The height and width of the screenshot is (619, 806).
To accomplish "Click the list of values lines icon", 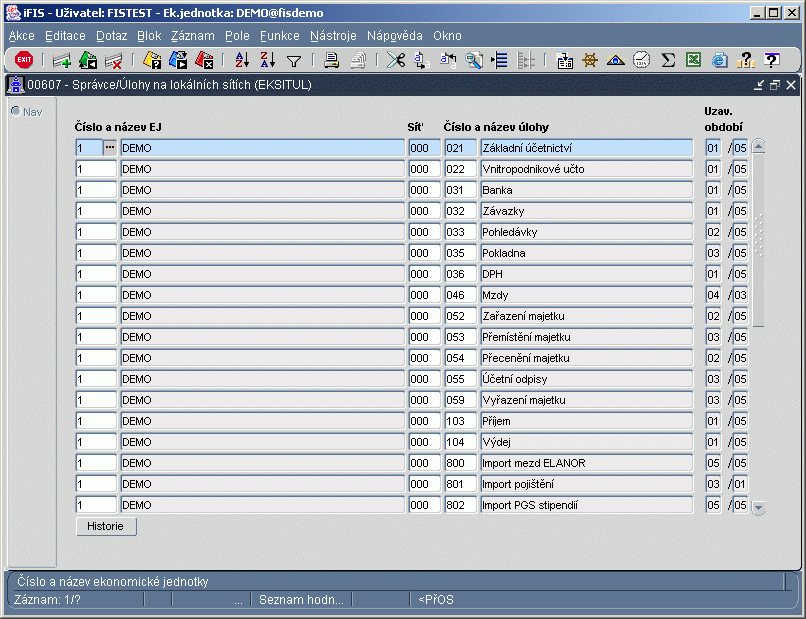I will [499, 61].
